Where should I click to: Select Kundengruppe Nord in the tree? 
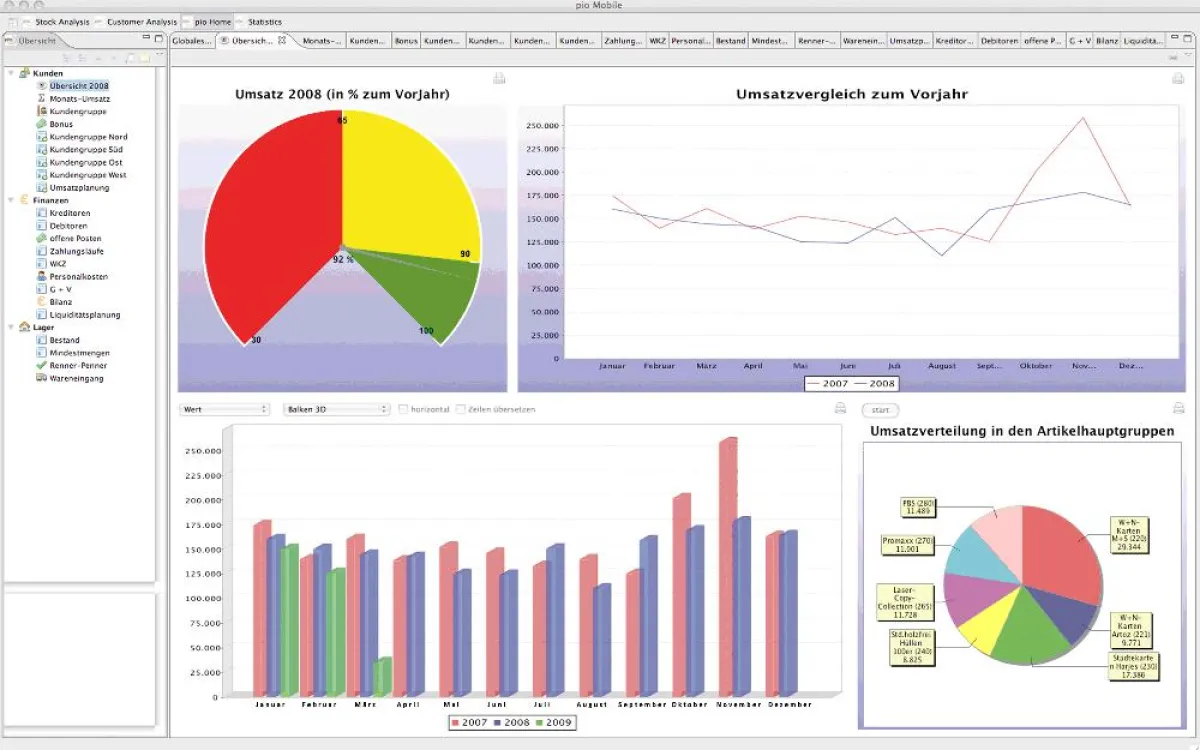point(88,137)
